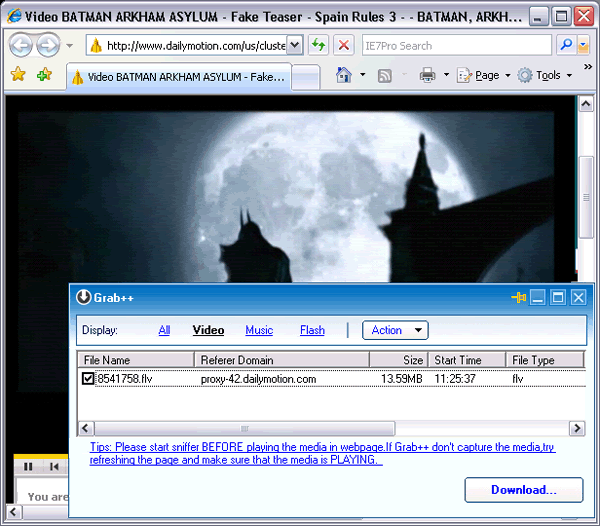Viewport: 600px width, 526px height.
Task: Filter Grab++ list by Flash
Action: pos(312,330)
